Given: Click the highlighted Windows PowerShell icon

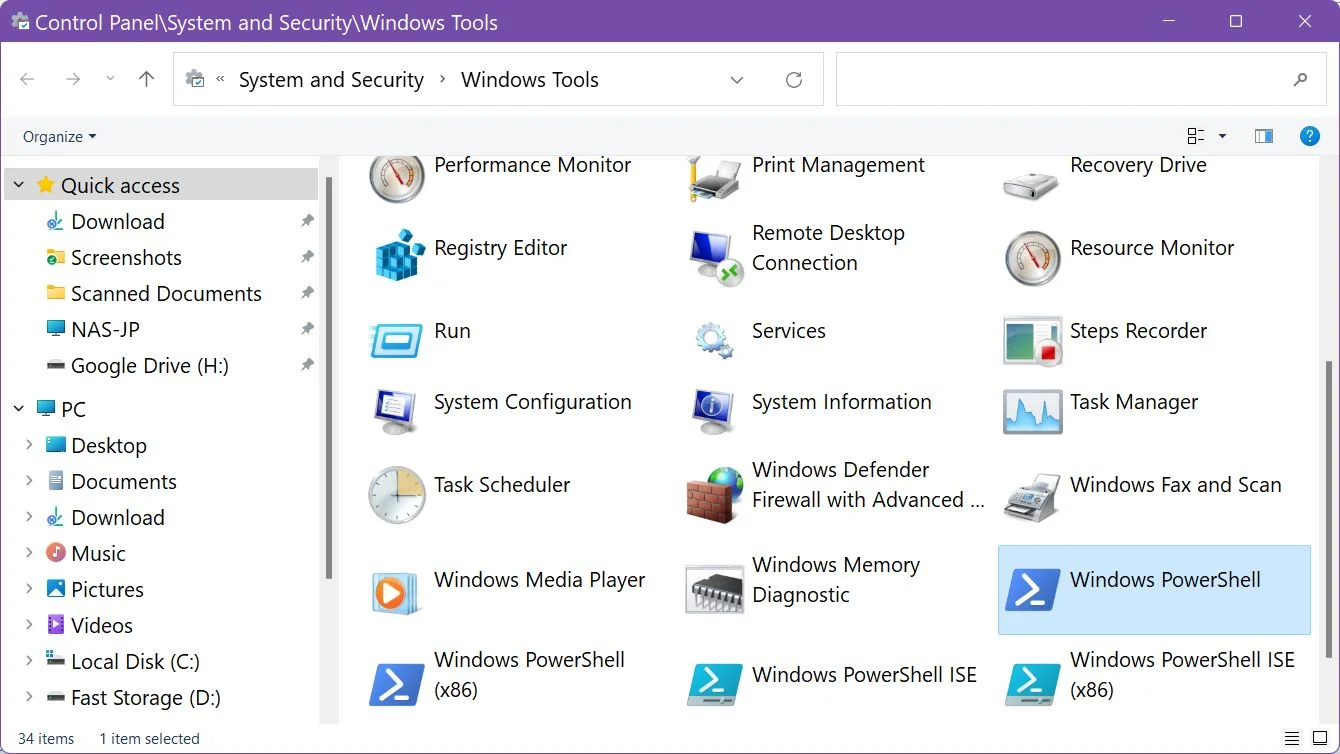Looking at the screenshot, I should (1032, 589).
